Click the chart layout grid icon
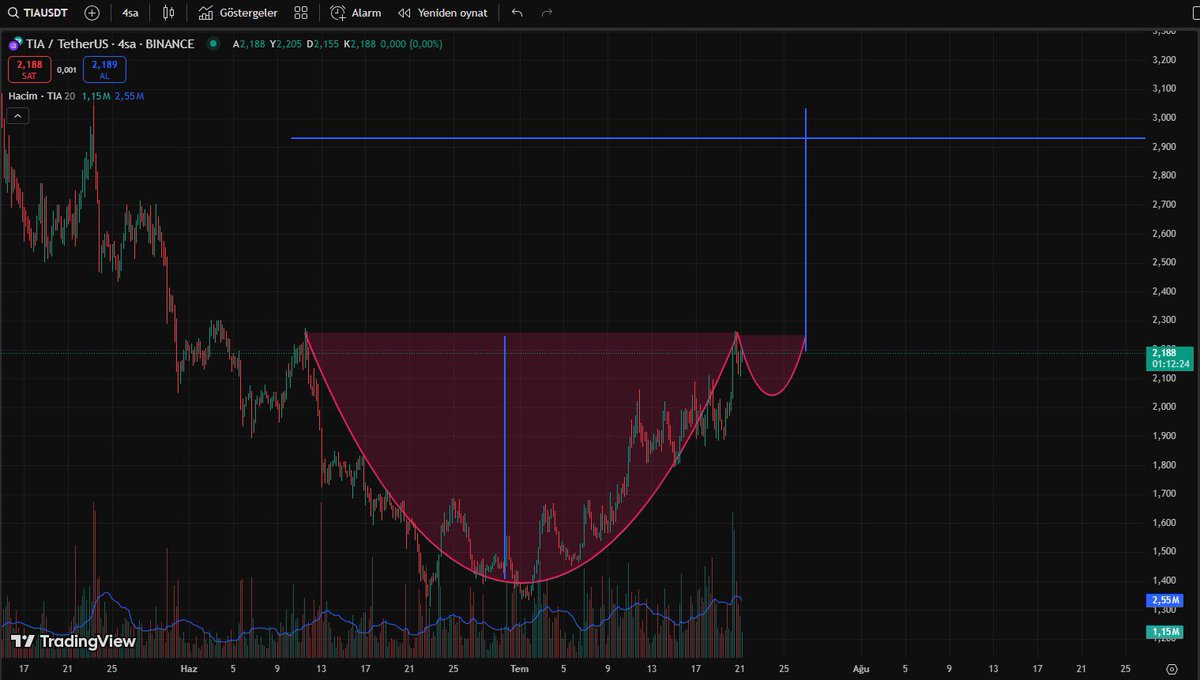The height and width of the screenshot is (680, 1200). [x=300, y=13]
